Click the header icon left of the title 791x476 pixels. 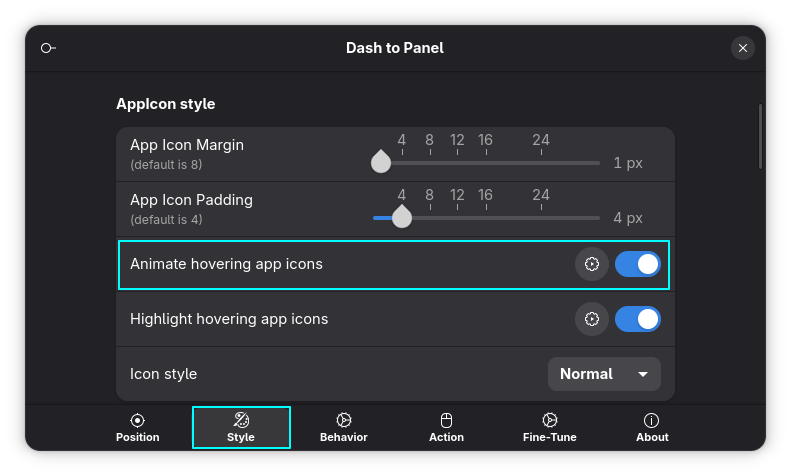click(x=48, y=48)
